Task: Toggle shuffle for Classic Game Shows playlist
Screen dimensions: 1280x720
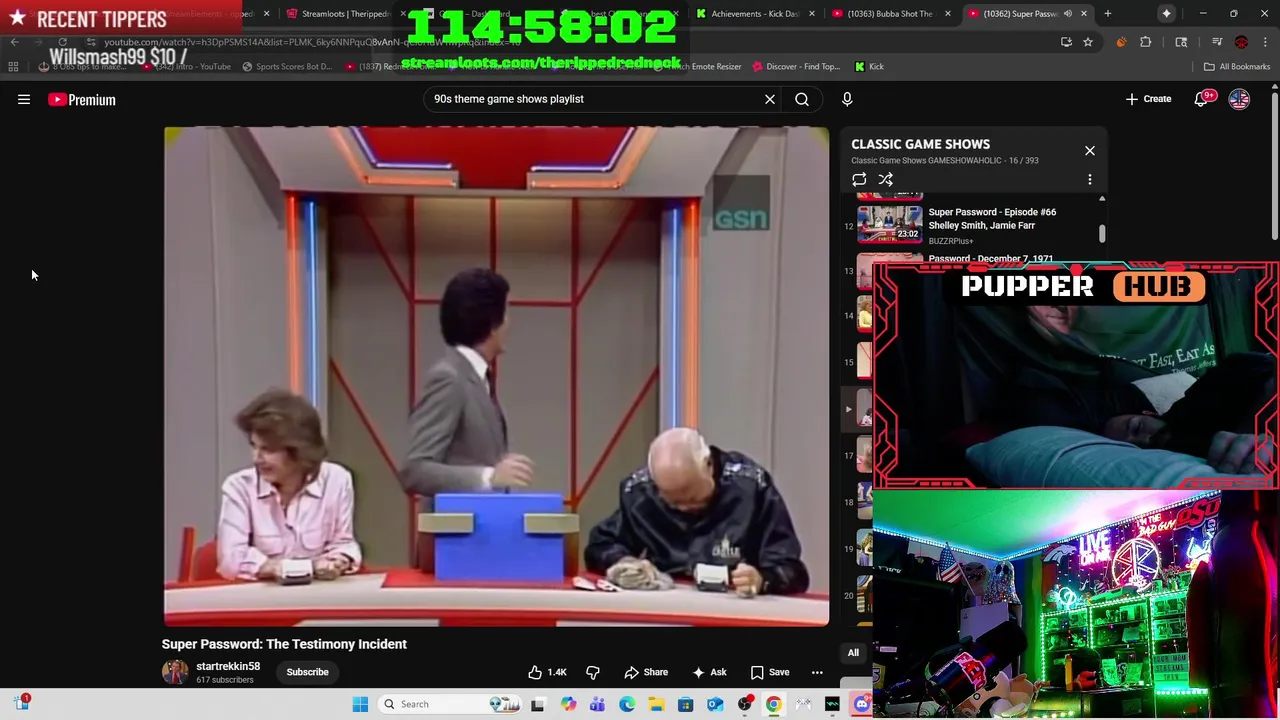Action: coord(885,180)
